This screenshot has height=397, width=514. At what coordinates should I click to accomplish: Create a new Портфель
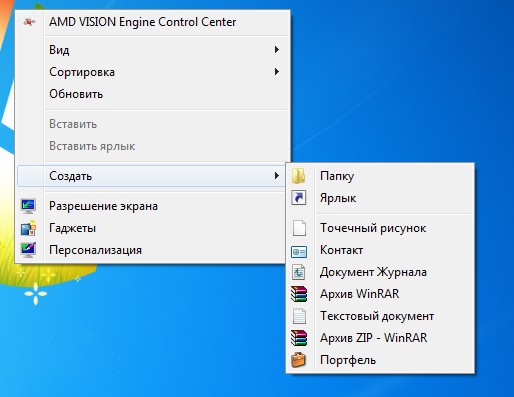380,360
